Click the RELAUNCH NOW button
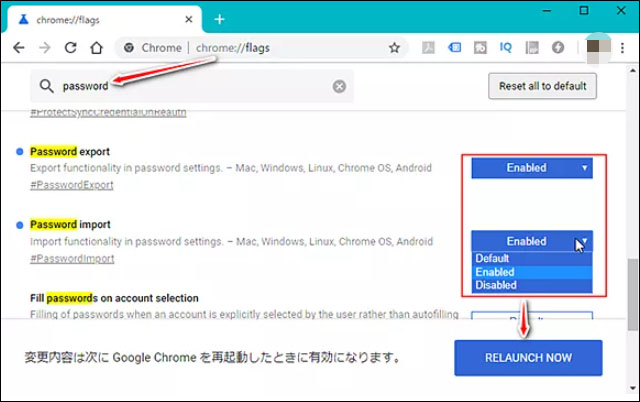640x402 pixels. (528, 357)
